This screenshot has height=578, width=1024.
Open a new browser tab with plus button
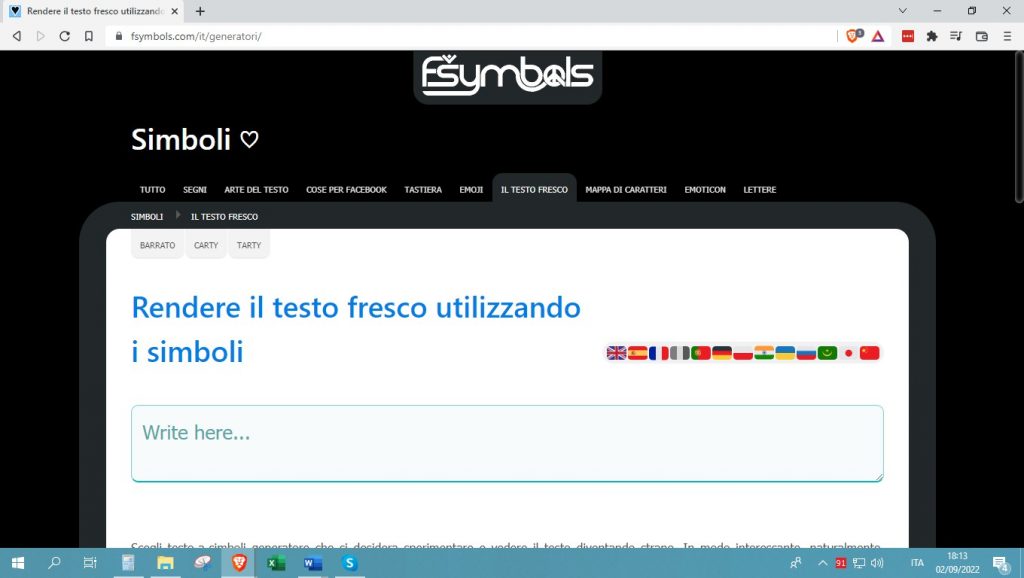[200, 11]
